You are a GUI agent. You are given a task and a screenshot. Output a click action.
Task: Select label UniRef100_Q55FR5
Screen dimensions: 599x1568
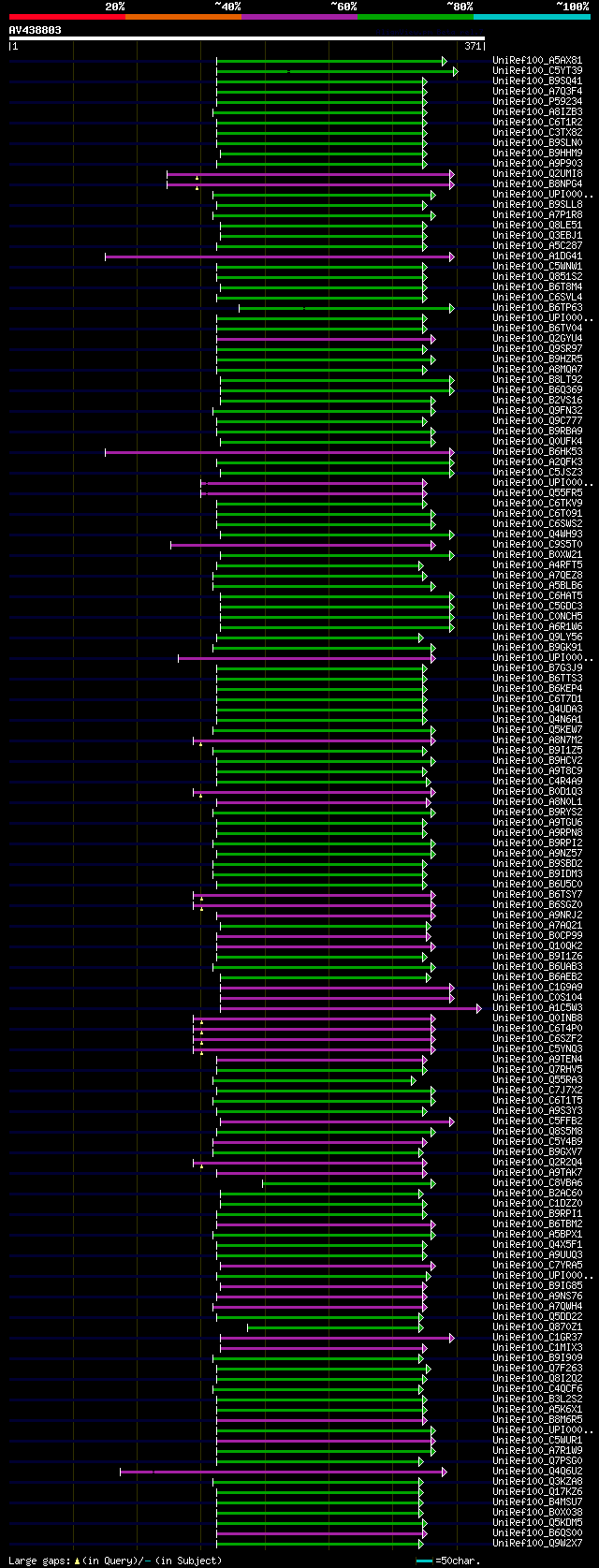[x=537, y=493]
